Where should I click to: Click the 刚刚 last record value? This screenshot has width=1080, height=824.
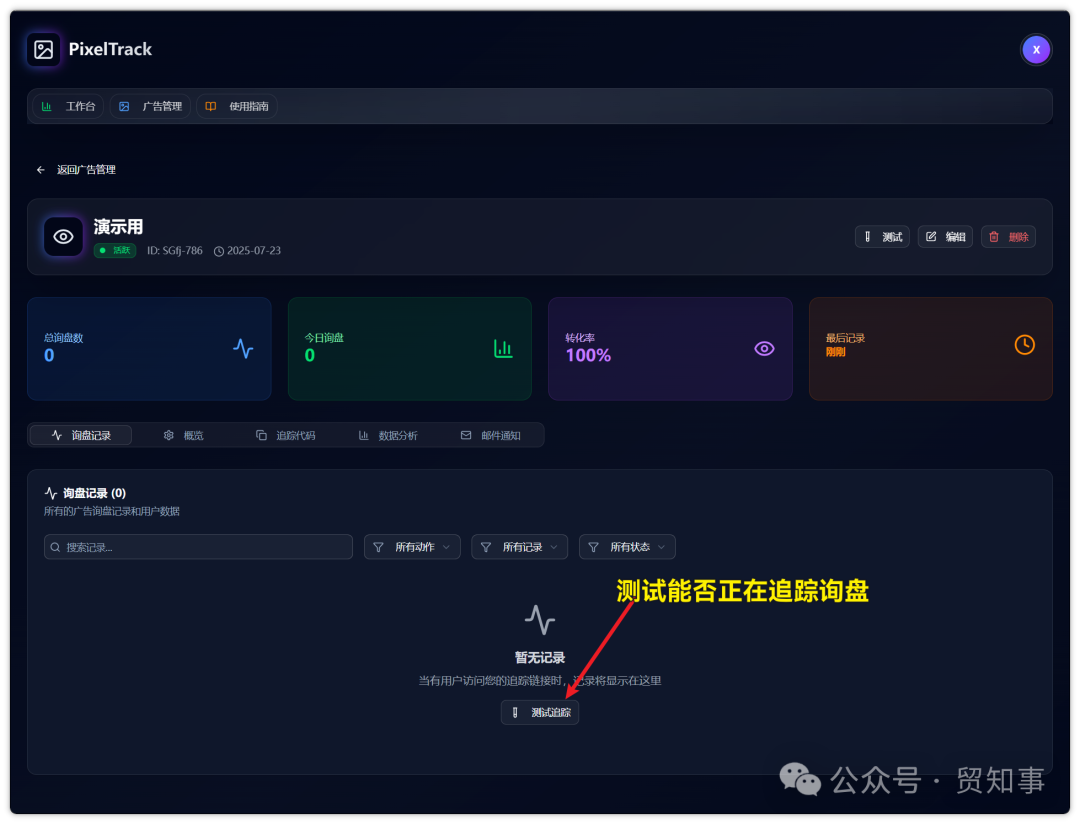[835, 352]
